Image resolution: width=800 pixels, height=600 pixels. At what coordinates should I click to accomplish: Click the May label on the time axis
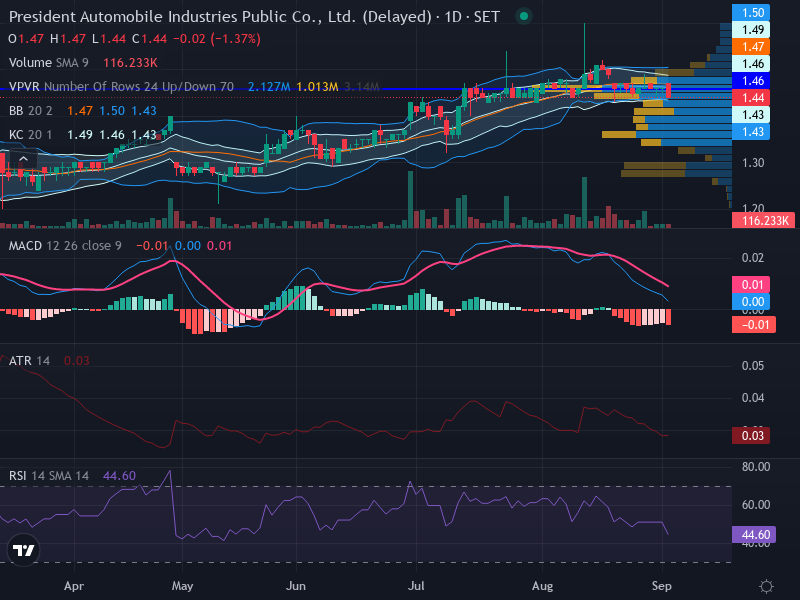tap(182, 586)
